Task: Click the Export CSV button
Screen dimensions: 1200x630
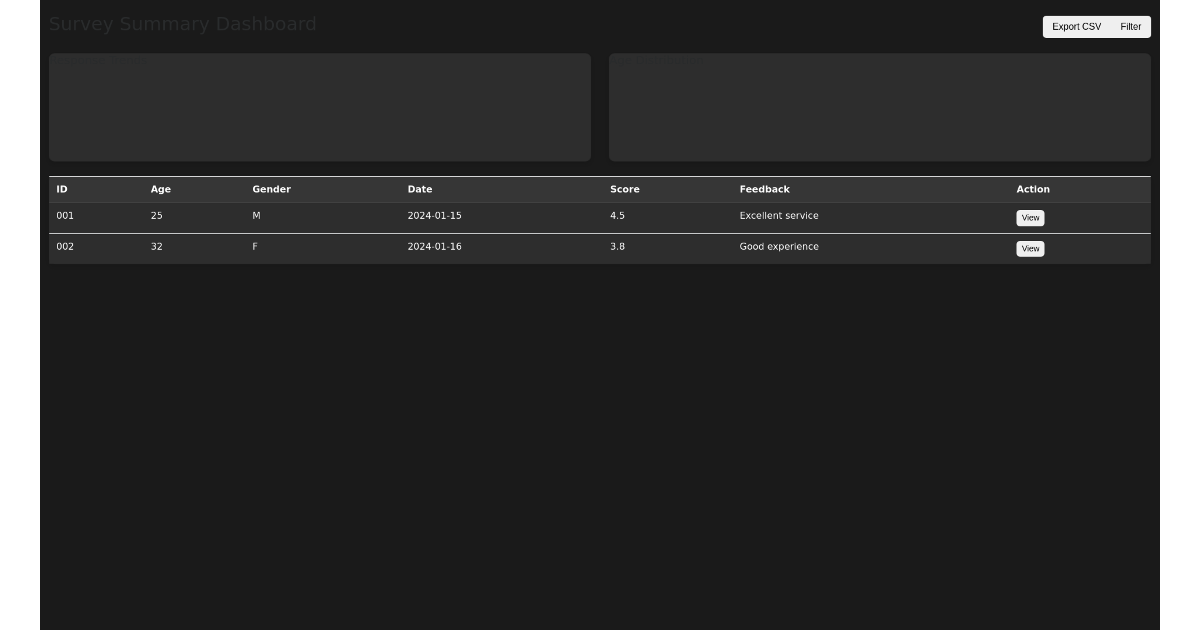Action: point(1075,27)
